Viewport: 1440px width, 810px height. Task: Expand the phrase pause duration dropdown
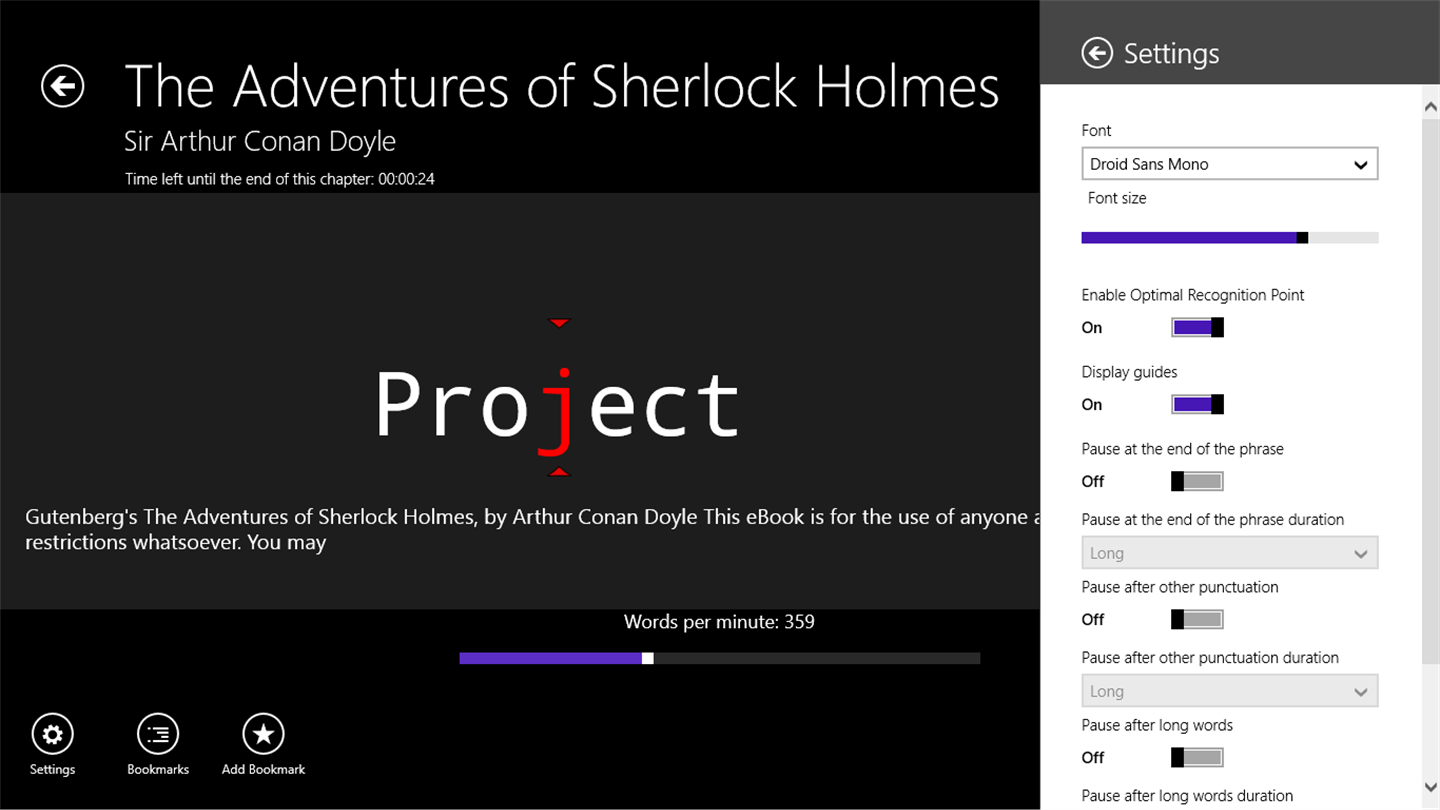[x=1229, y=553]
